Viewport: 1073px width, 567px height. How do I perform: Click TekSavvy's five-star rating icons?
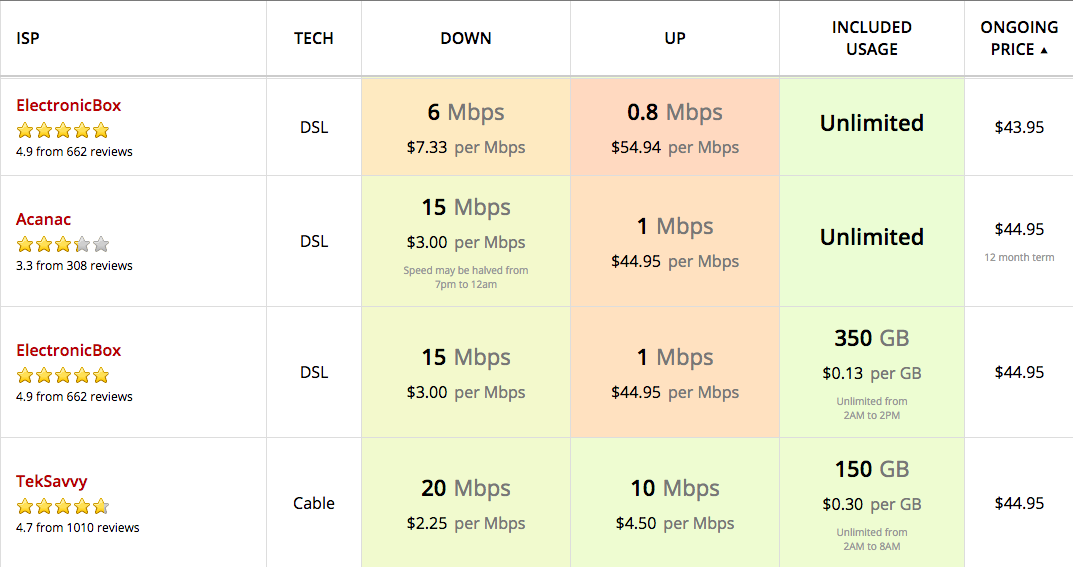coord(63,506)
